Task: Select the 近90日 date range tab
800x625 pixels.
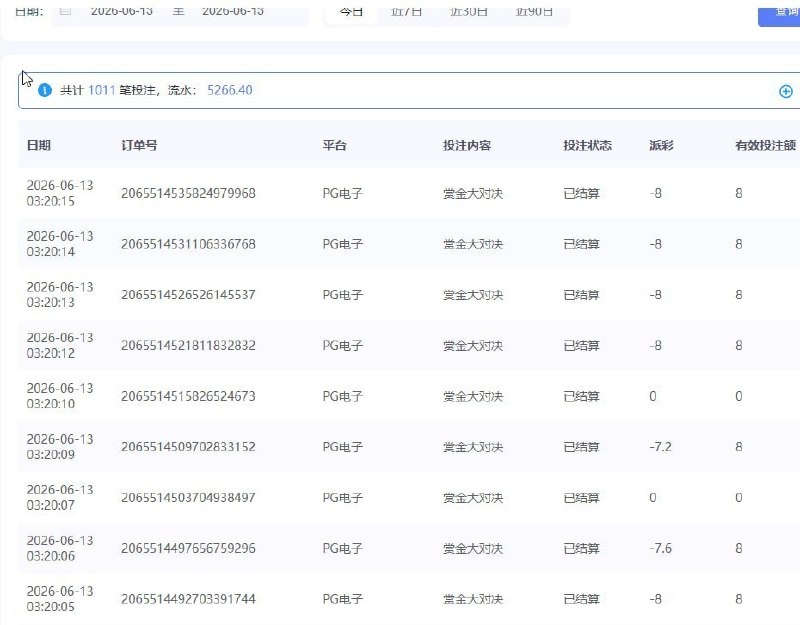Action: click(534, 11)
